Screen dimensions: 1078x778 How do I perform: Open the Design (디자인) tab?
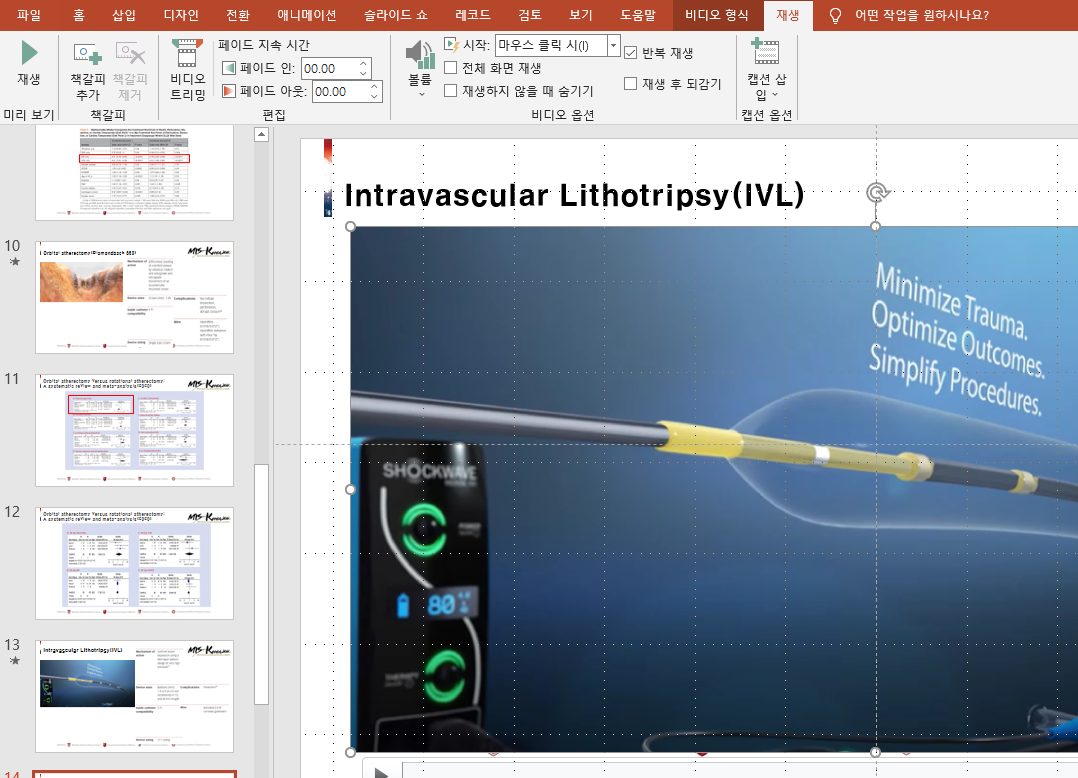coord(181,15)
